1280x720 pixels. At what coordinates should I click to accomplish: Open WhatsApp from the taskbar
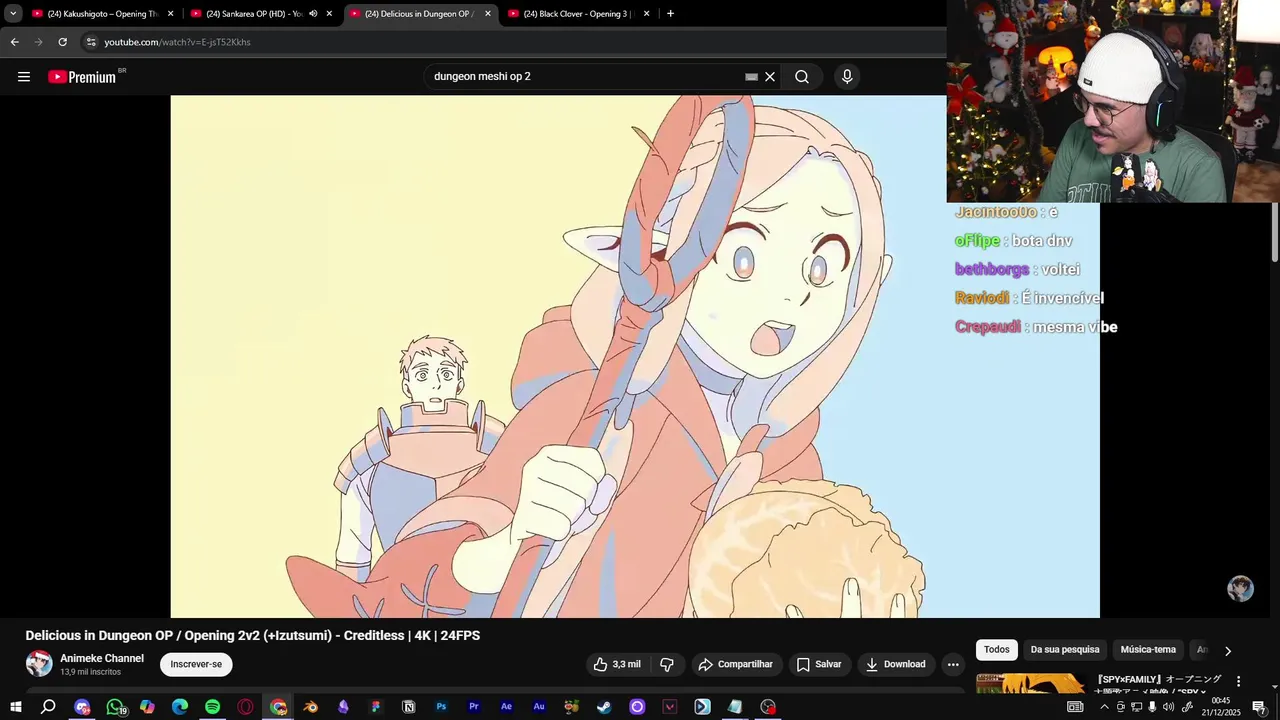115,707
